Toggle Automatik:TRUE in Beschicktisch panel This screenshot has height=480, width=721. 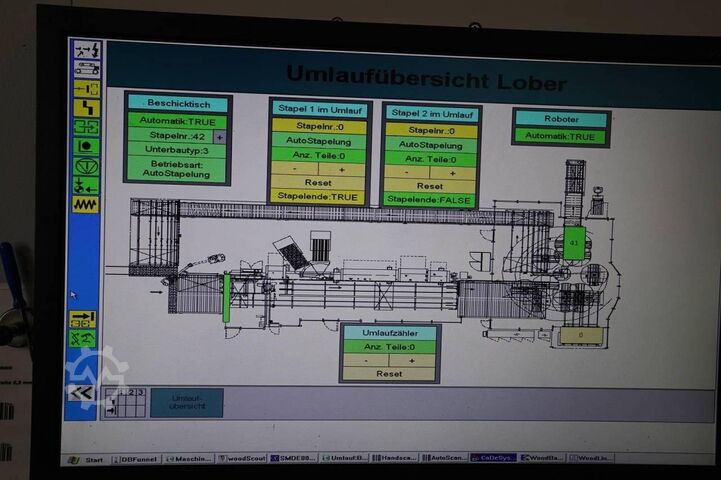177,121
